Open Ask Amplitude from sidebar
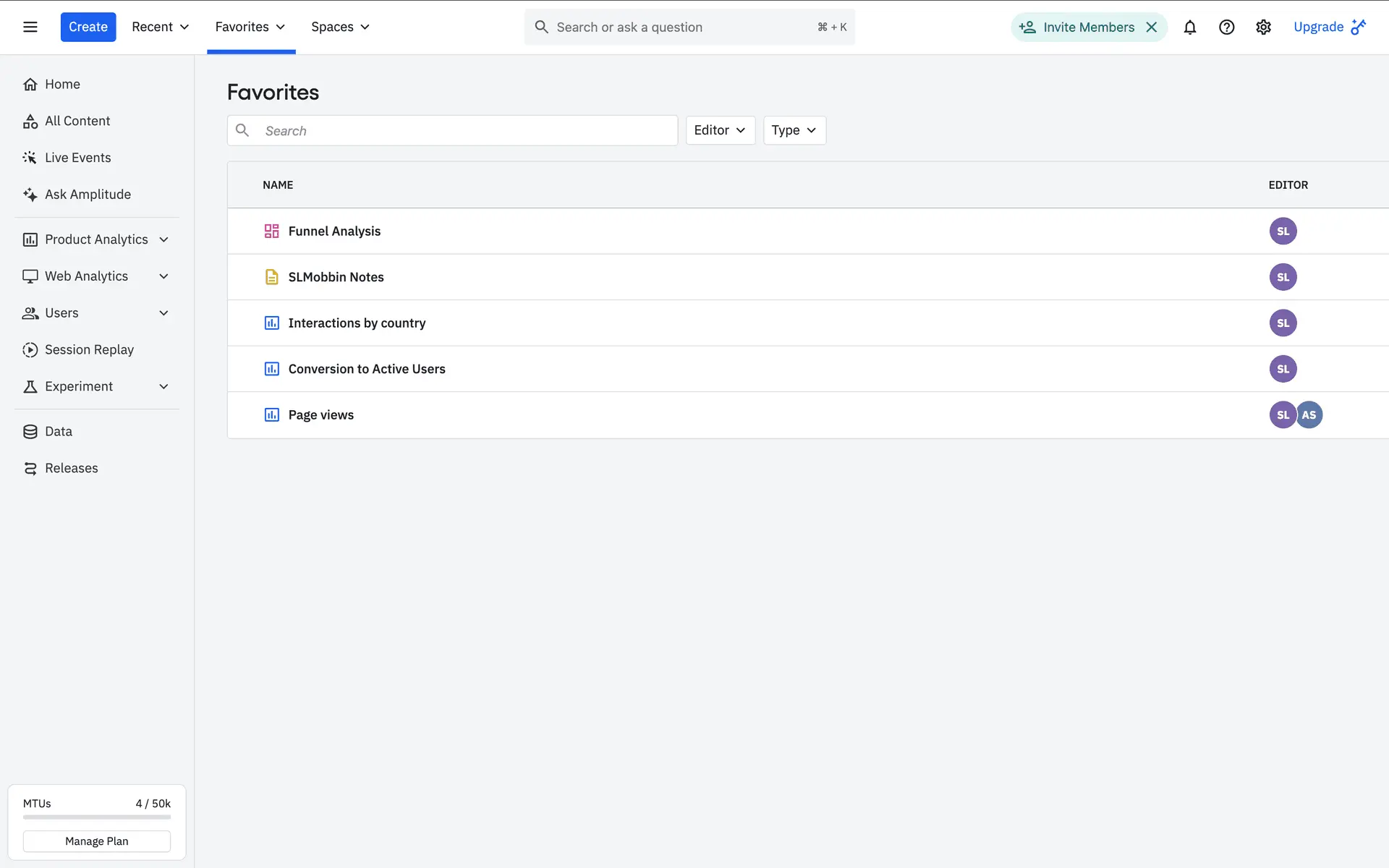The height and width of the screenshot is (868, 1389). (88, 194)
